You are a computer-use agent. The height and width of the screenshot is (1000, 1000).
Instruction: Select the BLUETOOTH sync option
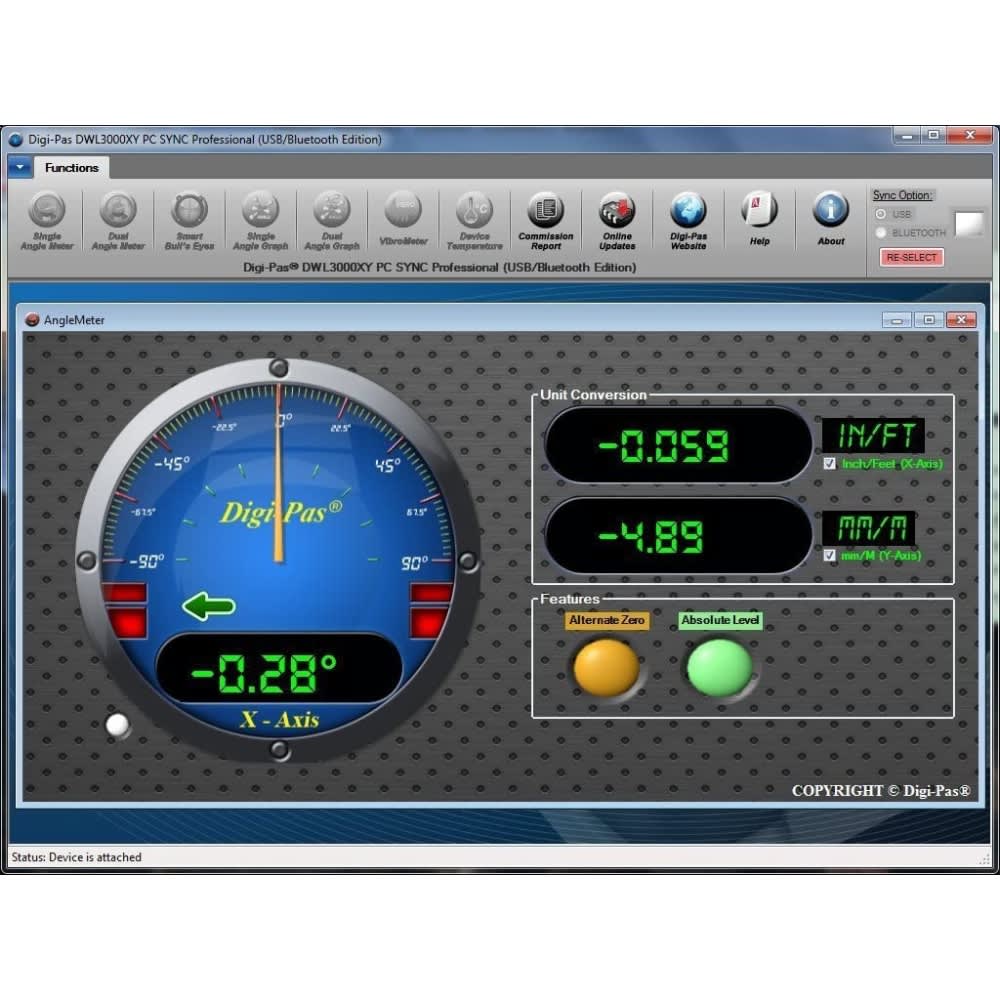(880, 232)
